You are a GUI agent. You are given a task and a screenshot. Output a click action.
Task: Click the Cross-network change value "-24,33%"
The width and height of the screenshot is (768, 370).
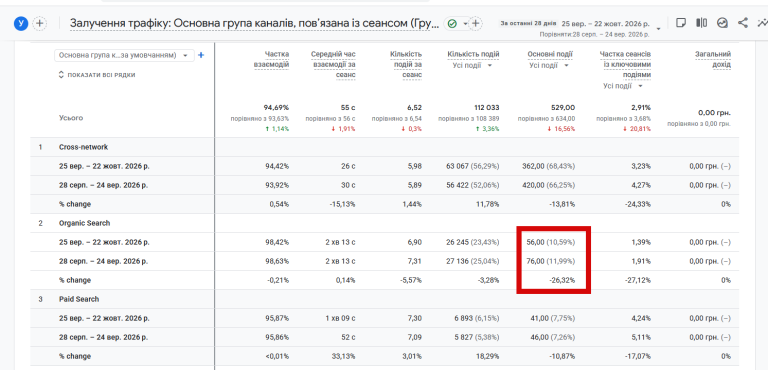click(x=638, y=204)
